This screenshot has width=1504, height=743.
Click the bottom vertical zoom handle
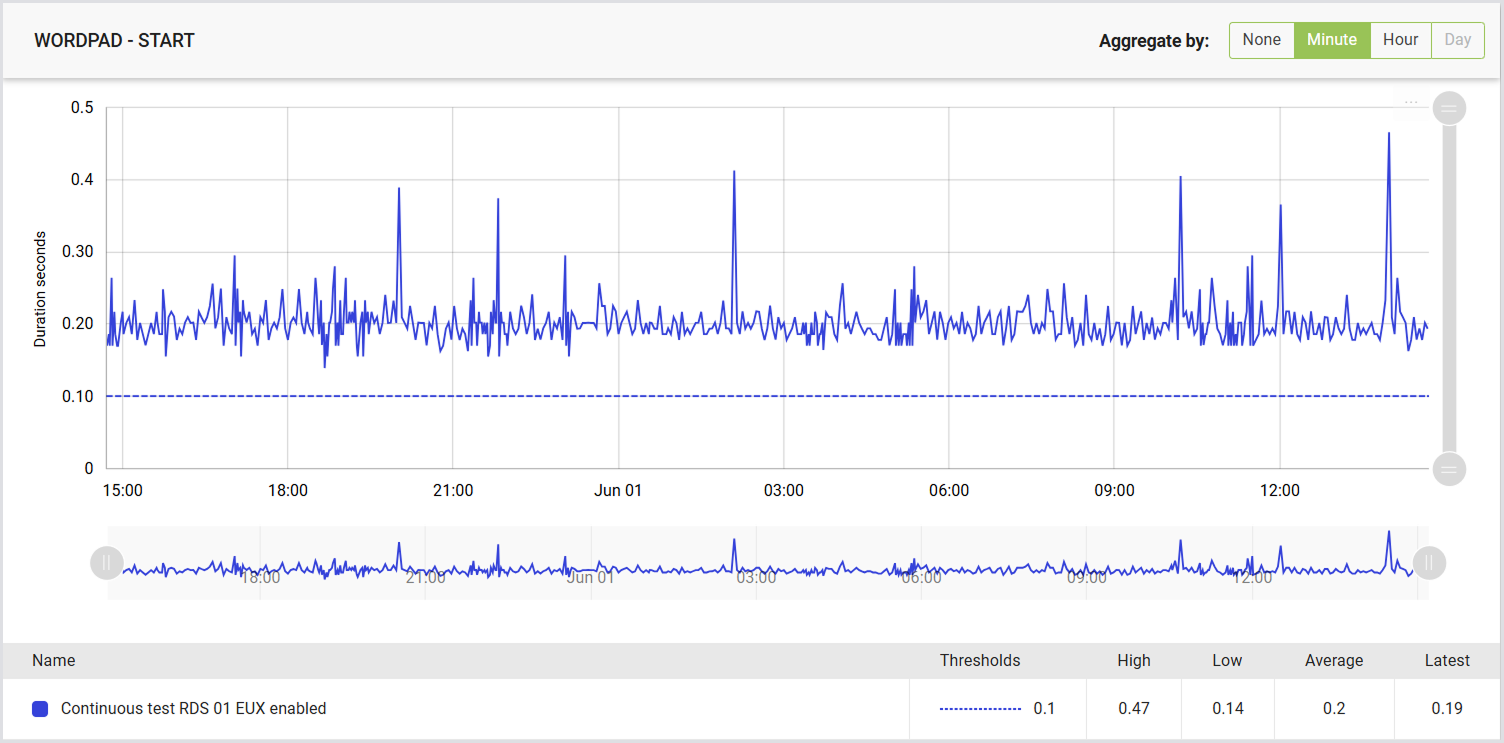click(1449, 468)
